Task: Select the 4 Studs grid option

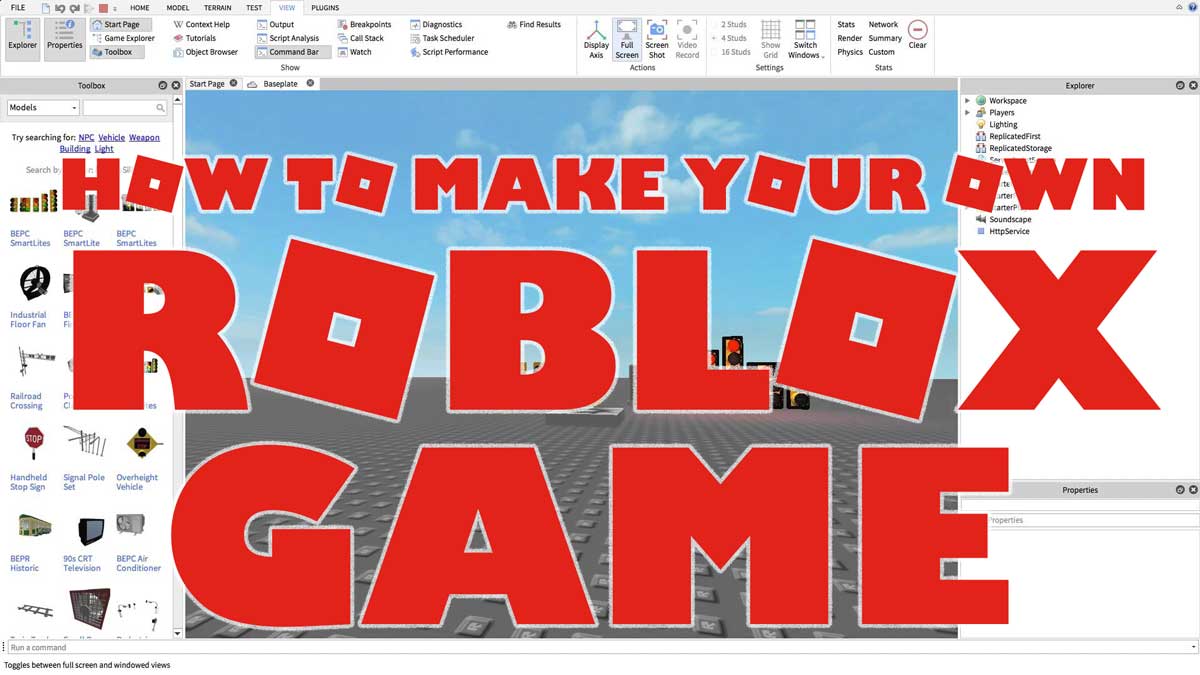Action: [x=730, y=38]
